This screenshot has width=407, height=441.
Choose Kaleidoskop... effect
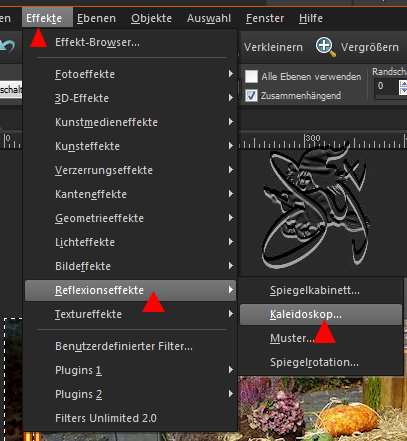[x=321, y=314]
